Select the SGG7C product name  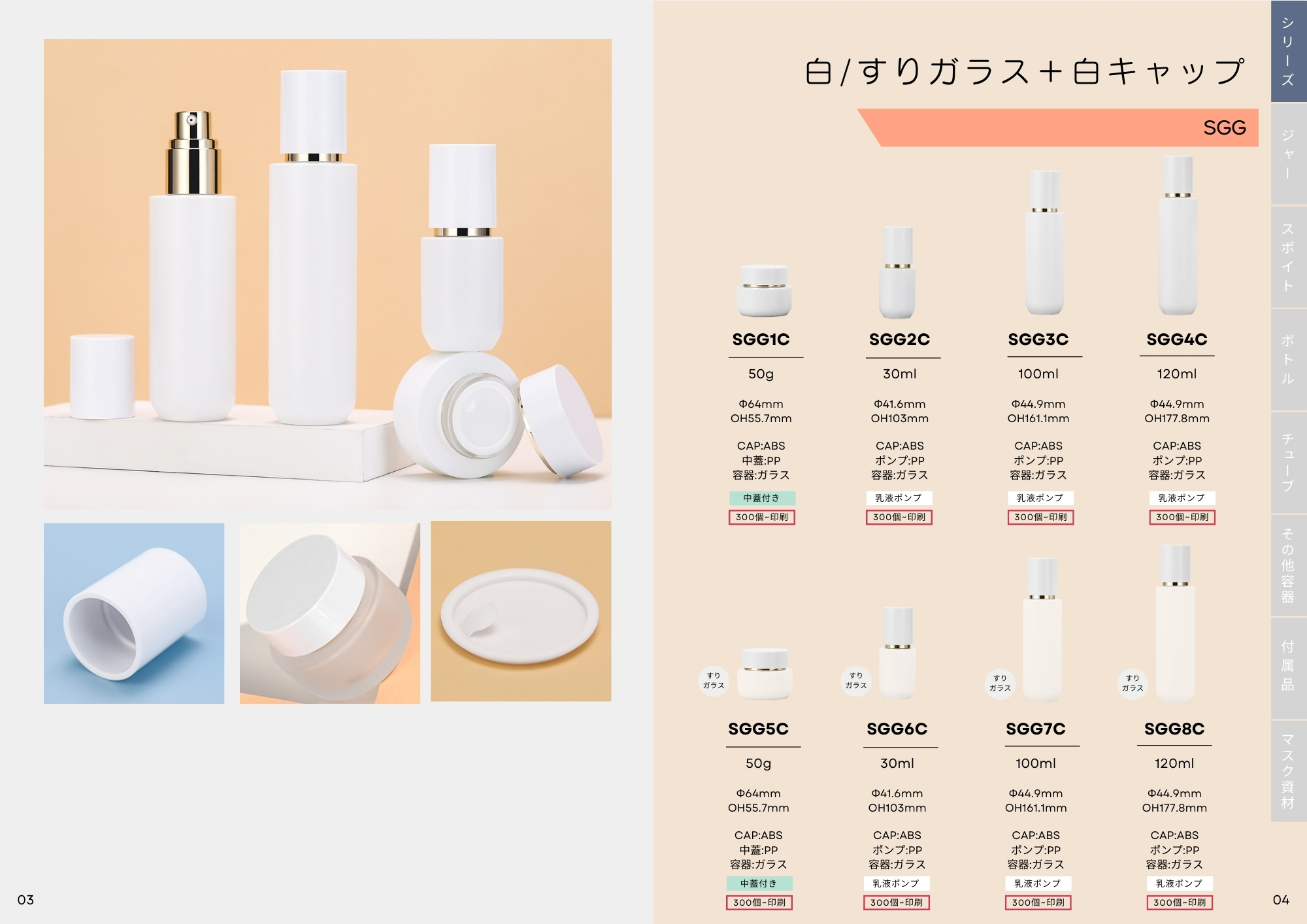pos(1036,729)
